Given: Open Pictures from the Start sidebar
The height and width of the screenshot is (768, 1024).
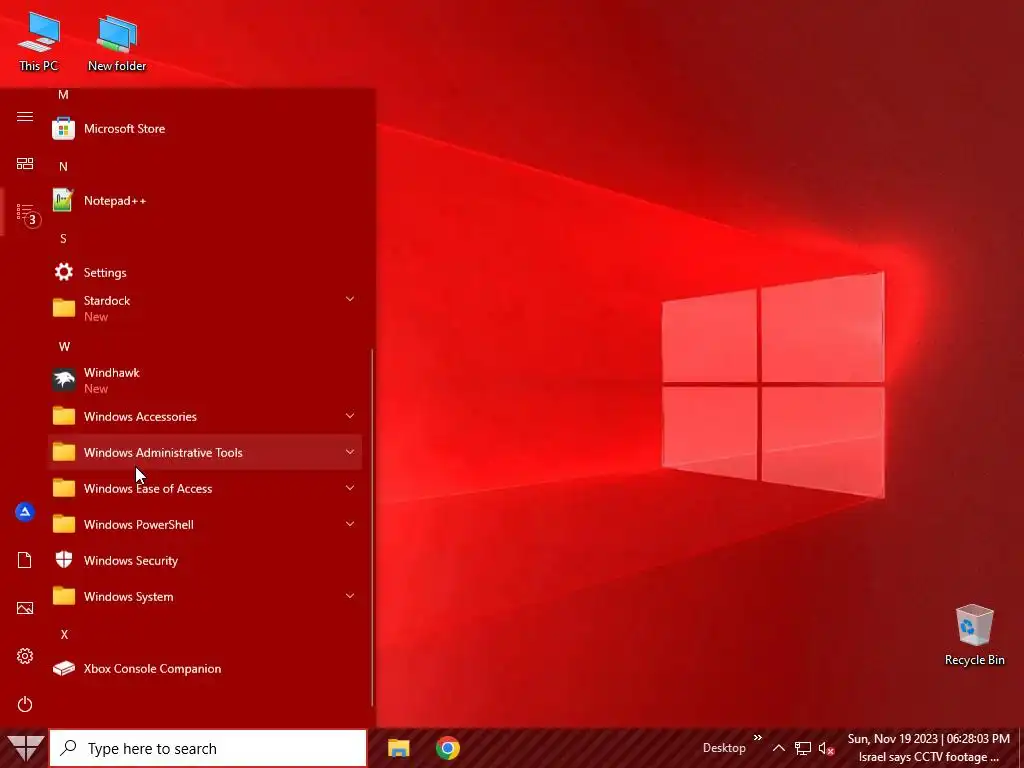Looking at the screenshot, I should pyautogui.click(x=25, y=608).
